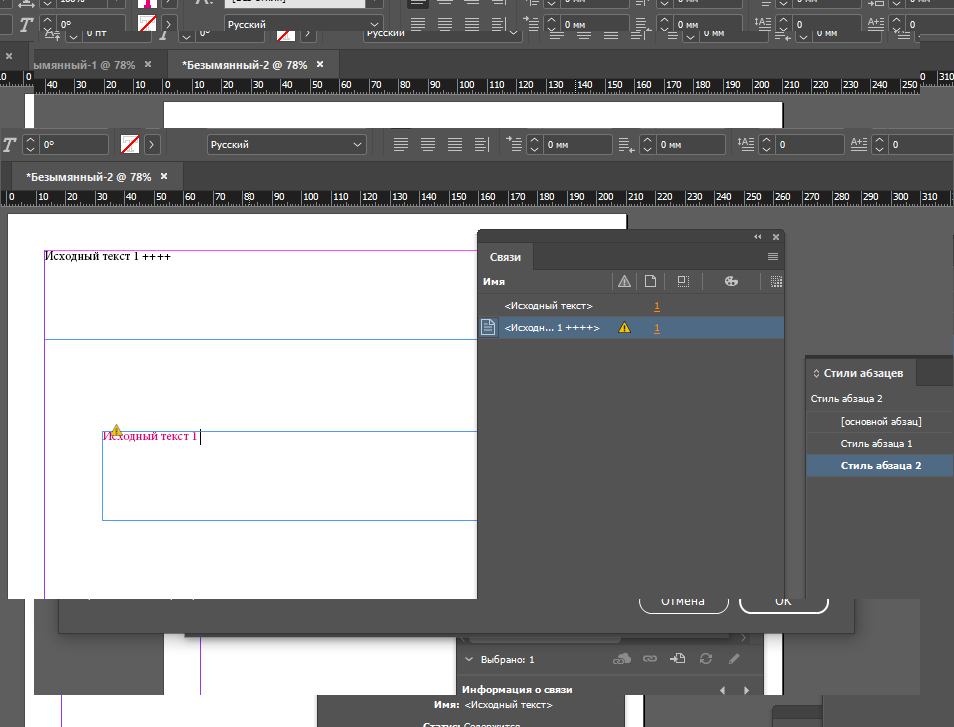Viewport: 954px width, 727px height.
Task: Select Стиль абзаца 1 in styles list
Action: coord(876,444)
